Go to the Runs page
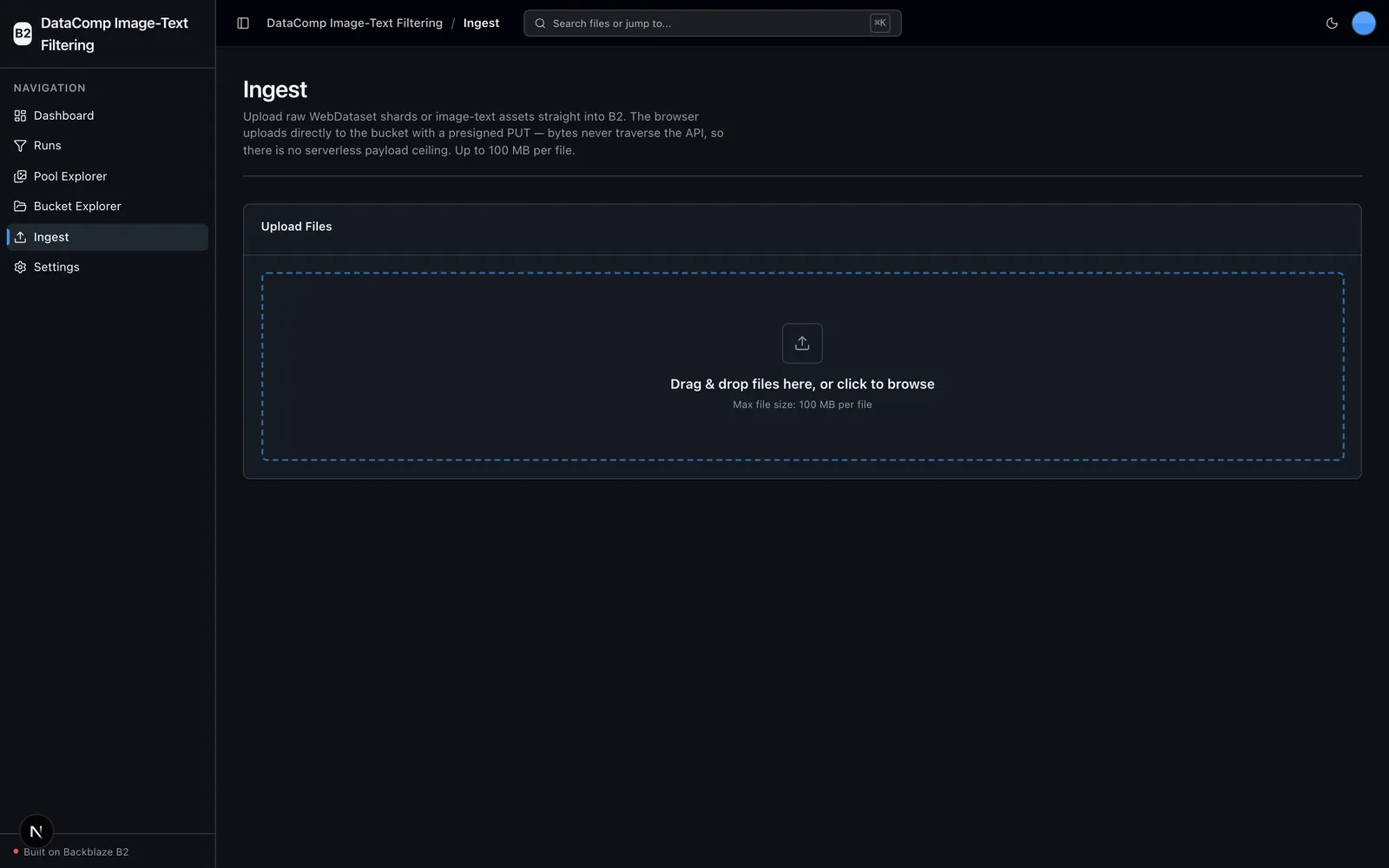 point(108,146)
